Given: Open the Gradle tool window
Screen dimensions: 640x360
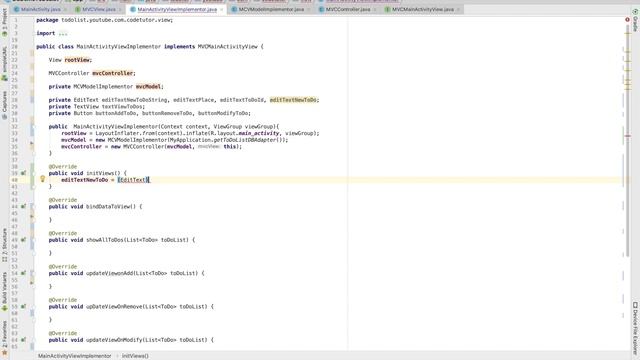Looking at the screenshot, I should coord(635,20).
